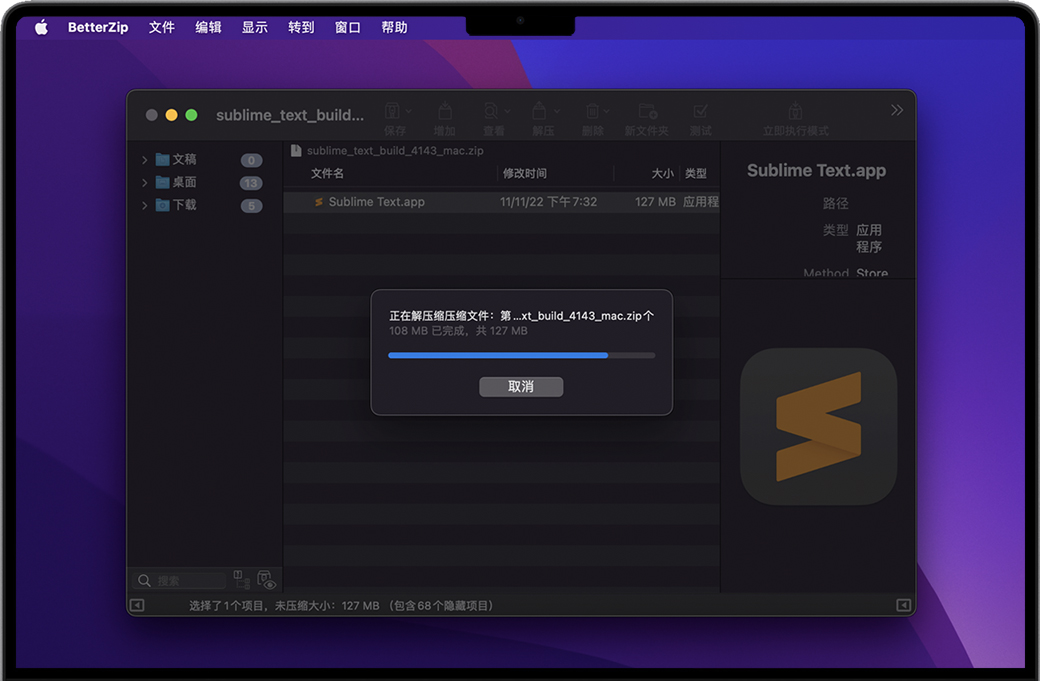The height and width of the screenshot is (681, 1040).
Task: Open the 文件 menu in menu bar
Action: pos(162,27)
